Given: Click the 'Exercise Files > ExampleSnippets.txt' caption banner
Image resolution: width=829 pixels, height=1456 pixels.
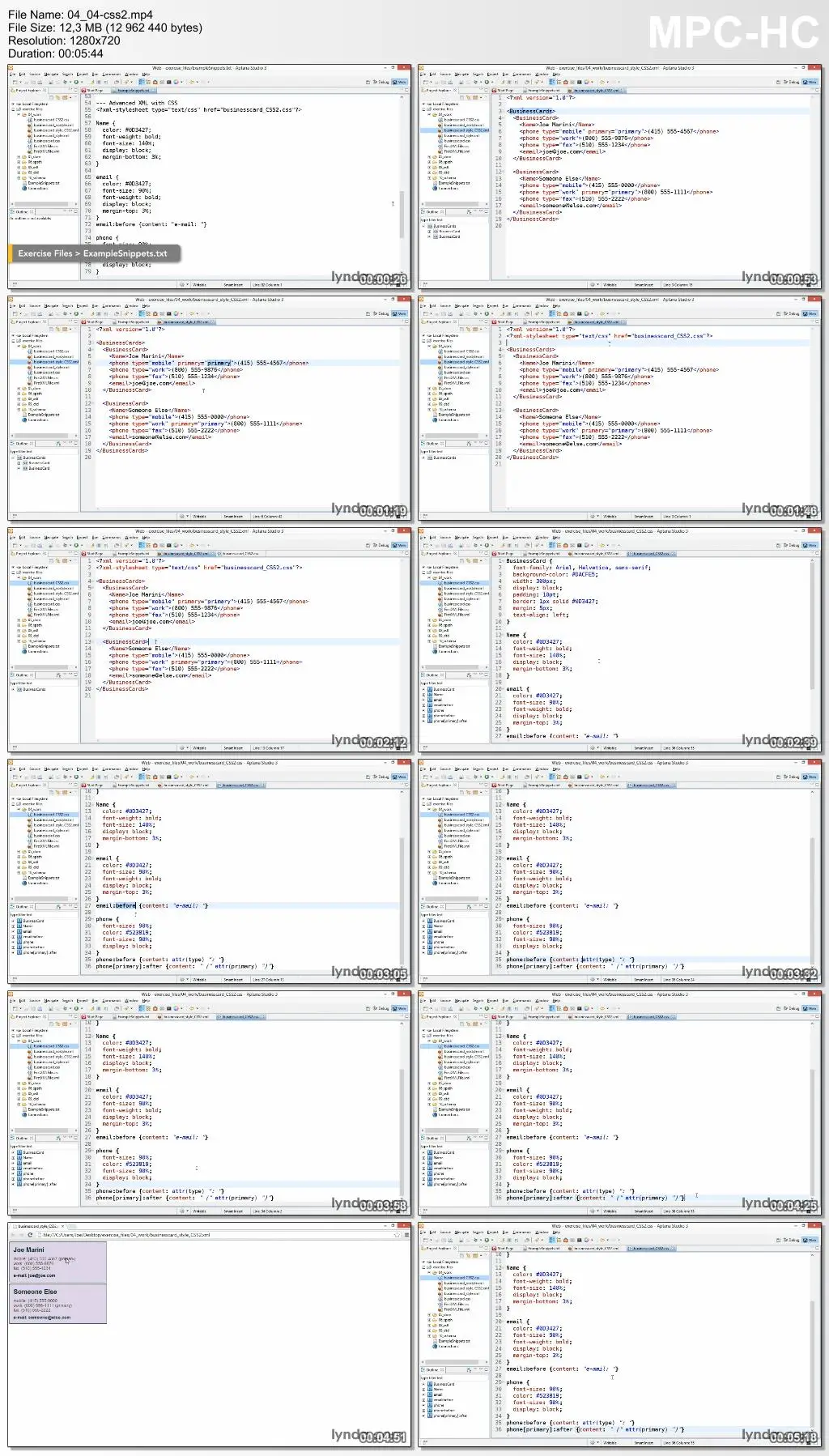Looking at the screenshot, I should (x=93, y=253).
